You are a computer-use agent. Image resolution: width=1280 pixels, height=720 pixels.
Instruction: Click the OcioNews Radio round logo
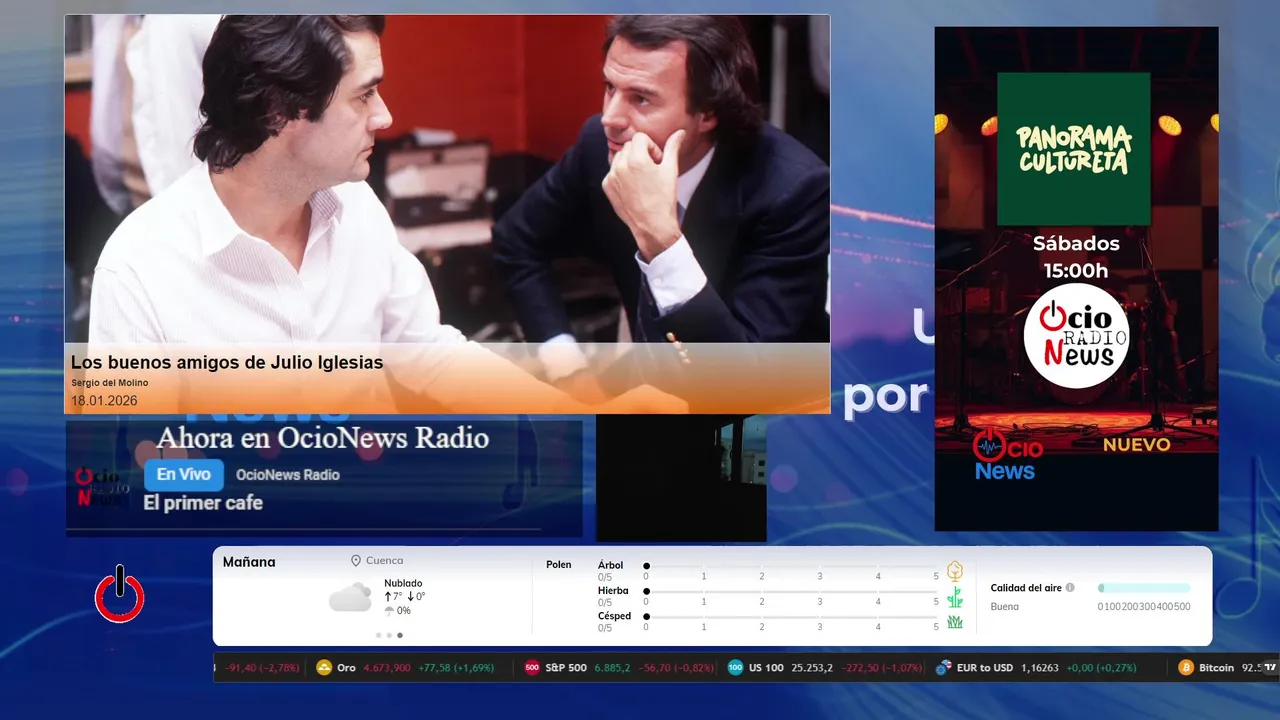click(1076, 336)
